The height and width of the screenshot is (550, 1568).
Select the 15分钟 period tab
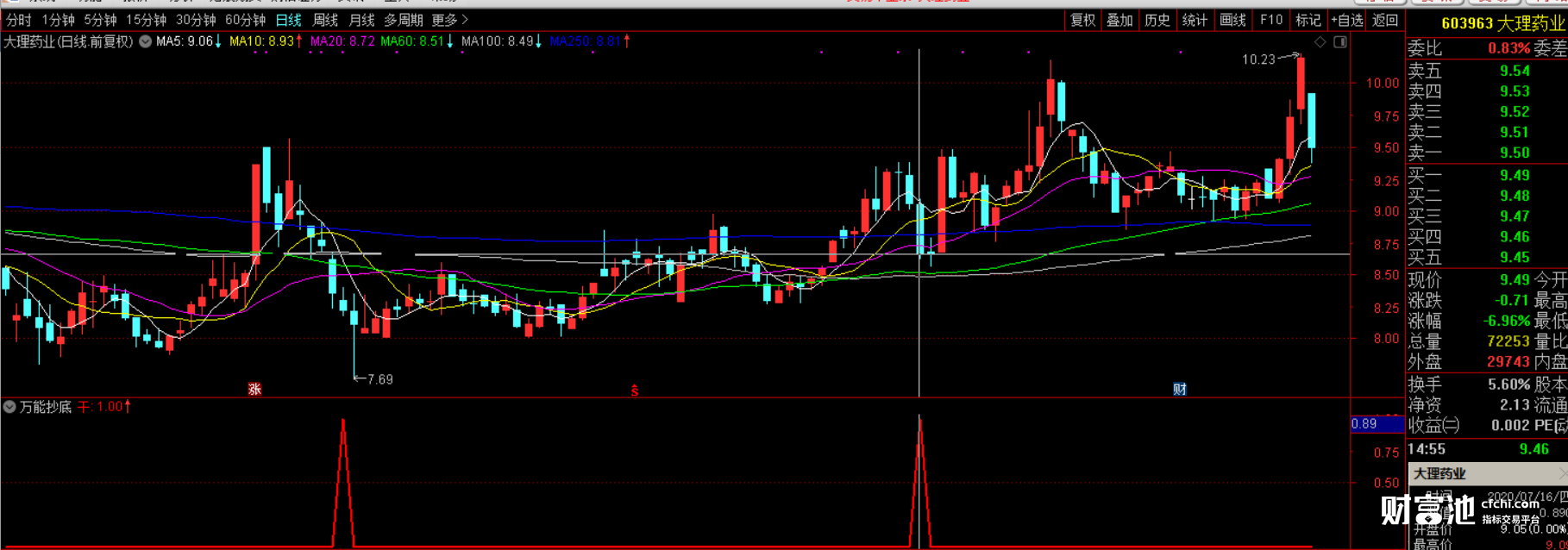pos(146,20)
